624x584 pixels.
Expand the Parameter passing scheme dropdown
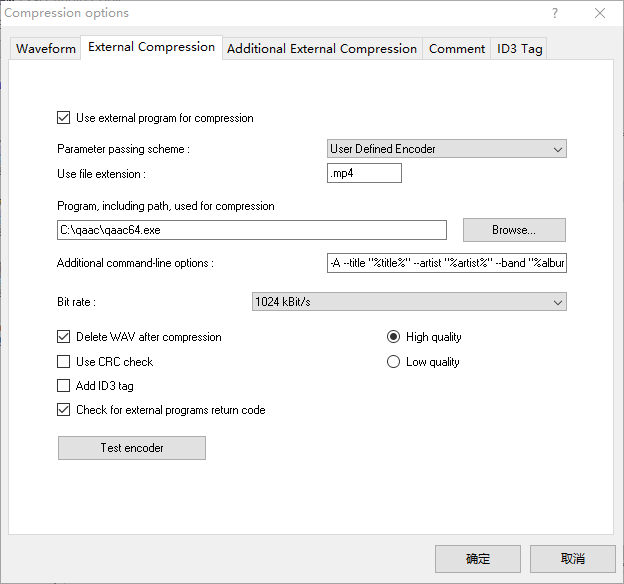[x=447, y=149]
